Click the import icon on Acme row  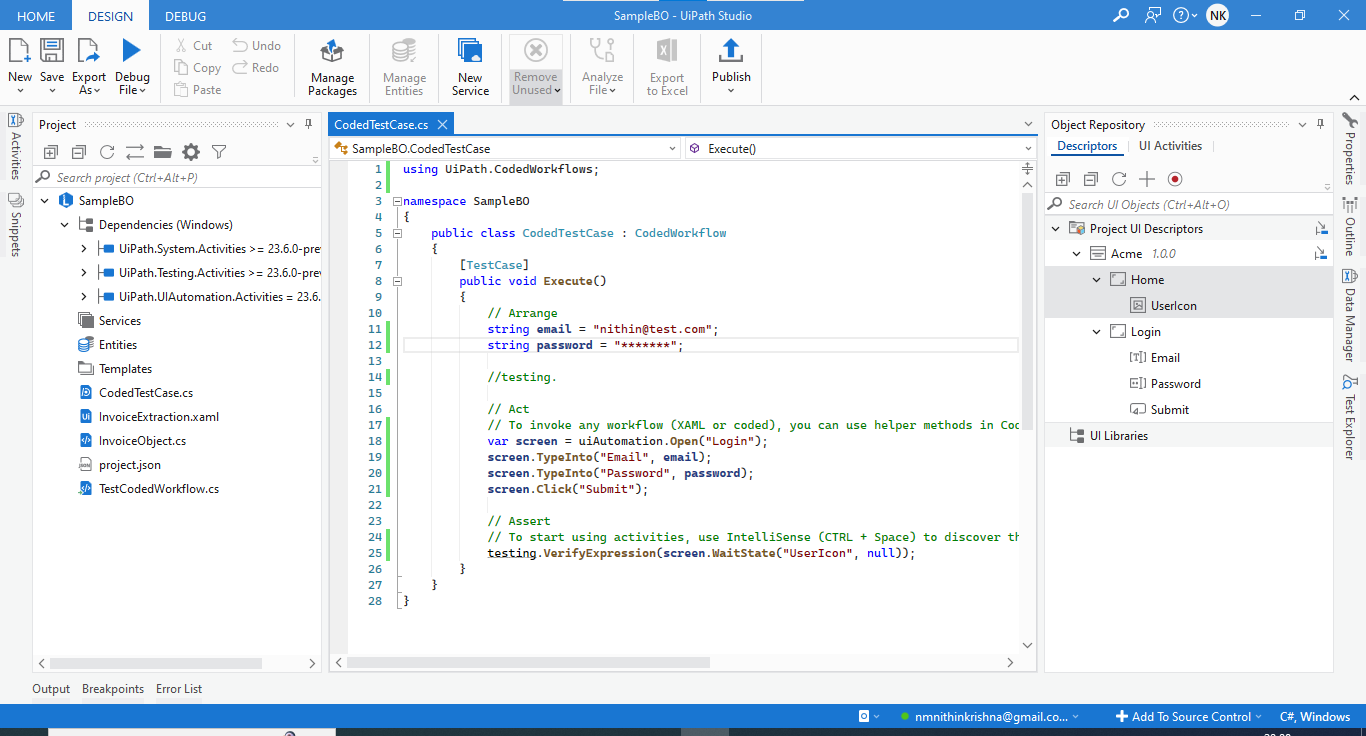coord(1321,254)
